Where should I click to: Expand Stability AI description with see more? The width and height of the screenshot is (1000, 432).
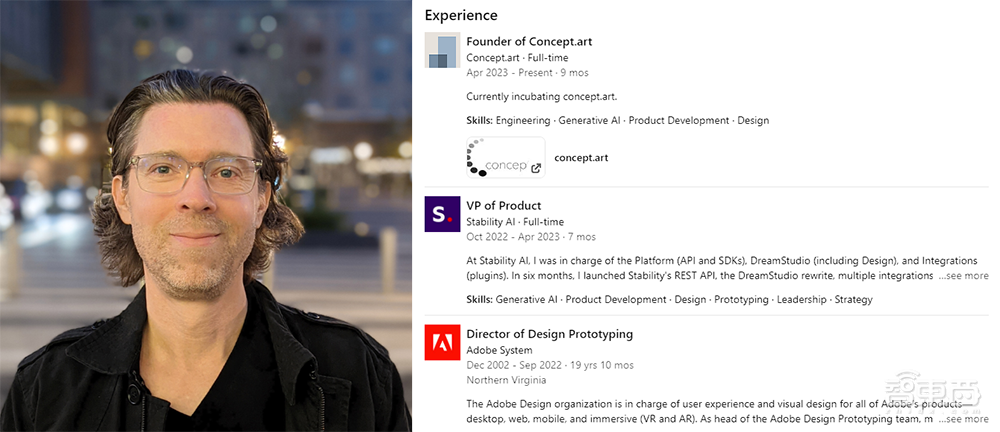[x=963, y=276]
